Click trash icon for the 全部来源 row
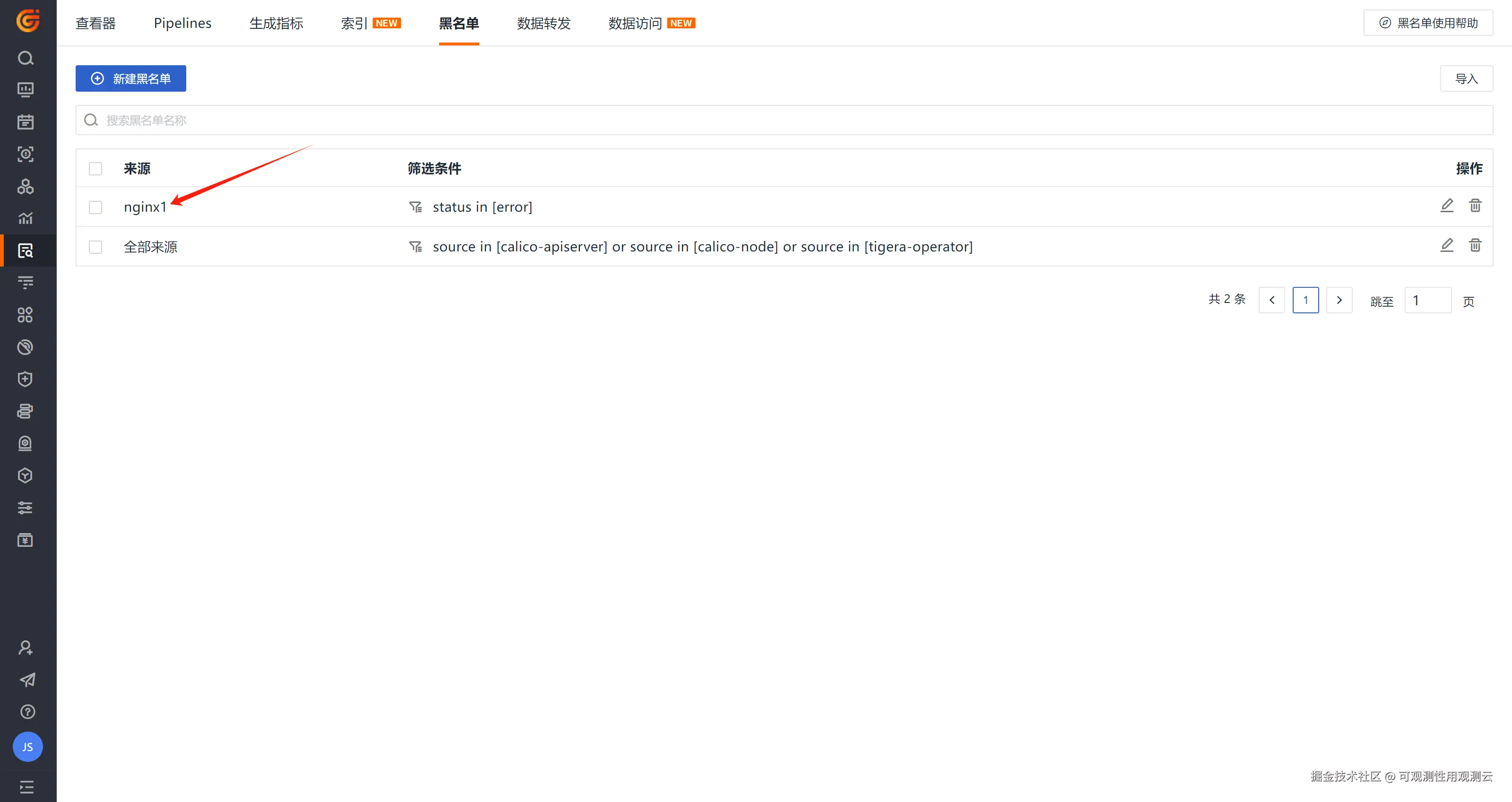The height and width of the screenshot is (802, 1512). click(x=1475, y=246)
